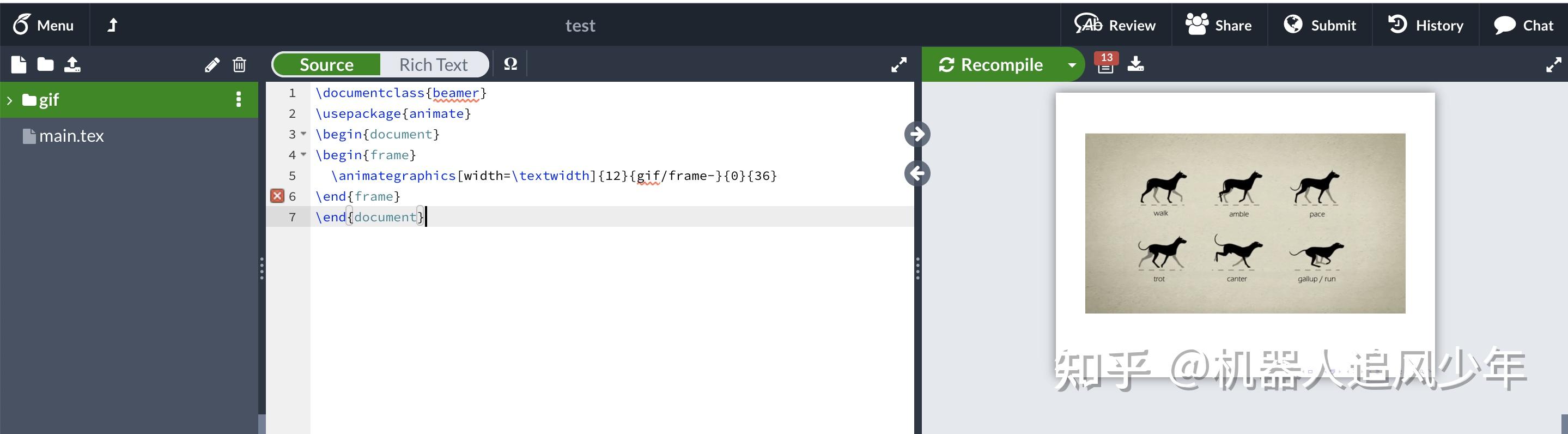Expand the gif folder

tap(9, 100)
